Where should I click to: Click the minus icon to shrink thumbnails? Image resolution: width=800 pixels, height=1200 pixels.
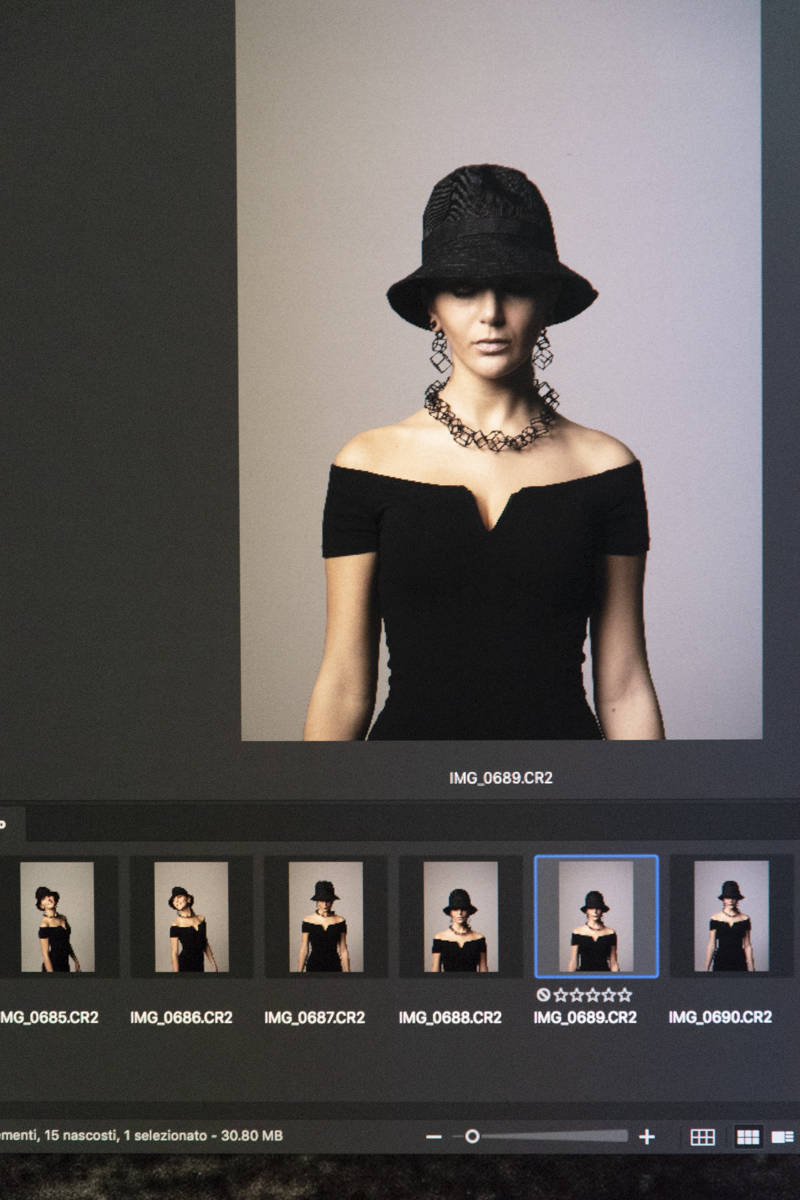[x=433, y=1137]
